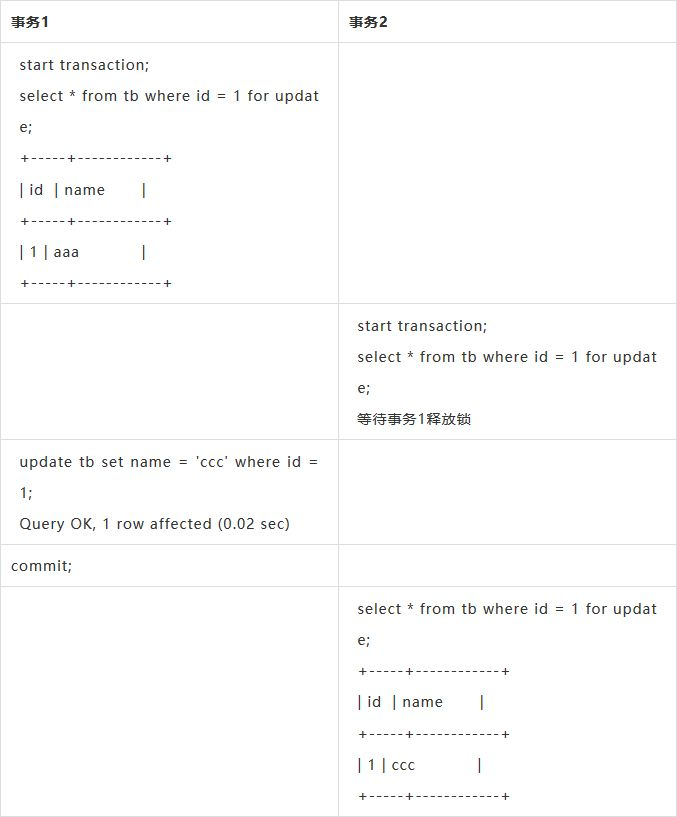Click 'start transaction;' in the 事务2 column
The image size is (677, 817).
click(x=422, y=326)
